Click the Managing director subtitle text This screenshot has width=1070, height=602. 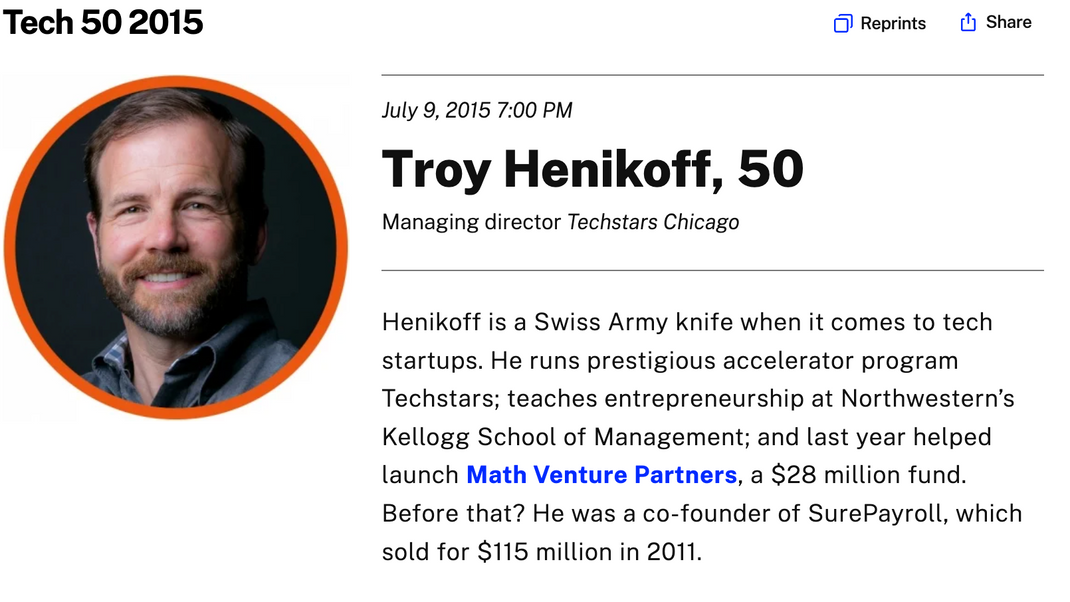(x=471, y=222)
